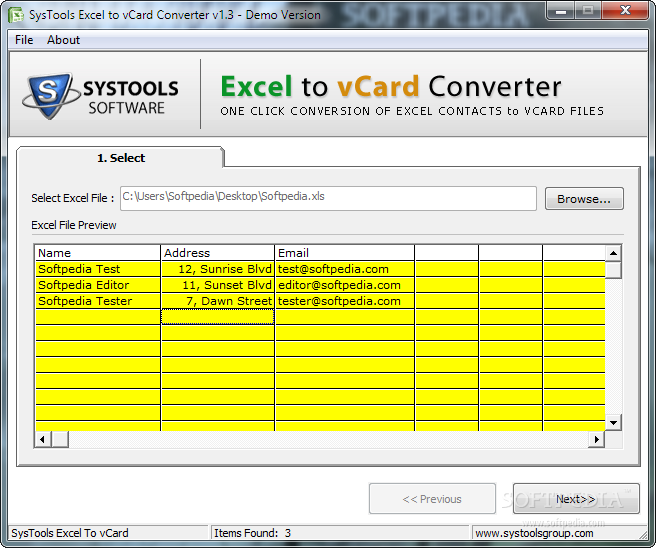
Task: Click the SysTools Software shield logo
Action: click(x=49, y=95)
